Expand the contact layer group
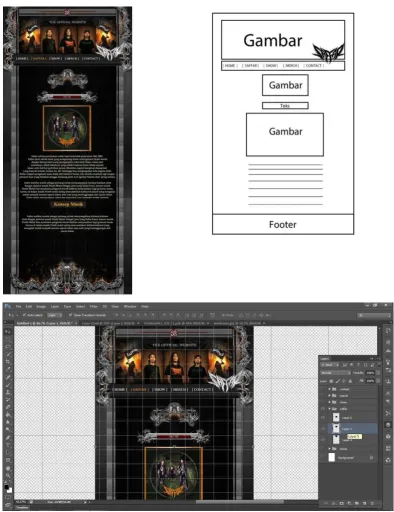Image resolution: width=394 pixels, height=512 pixels. pos(329,389)
